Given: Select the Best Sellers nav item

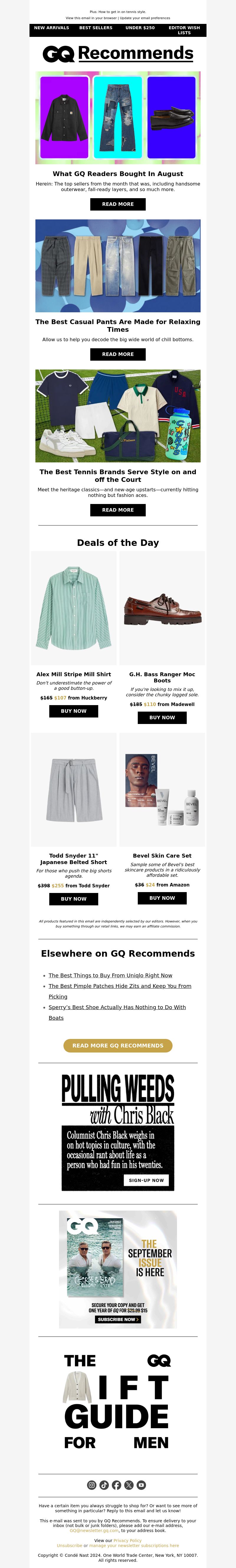Looking at the screenshot, I should [96, 28].
